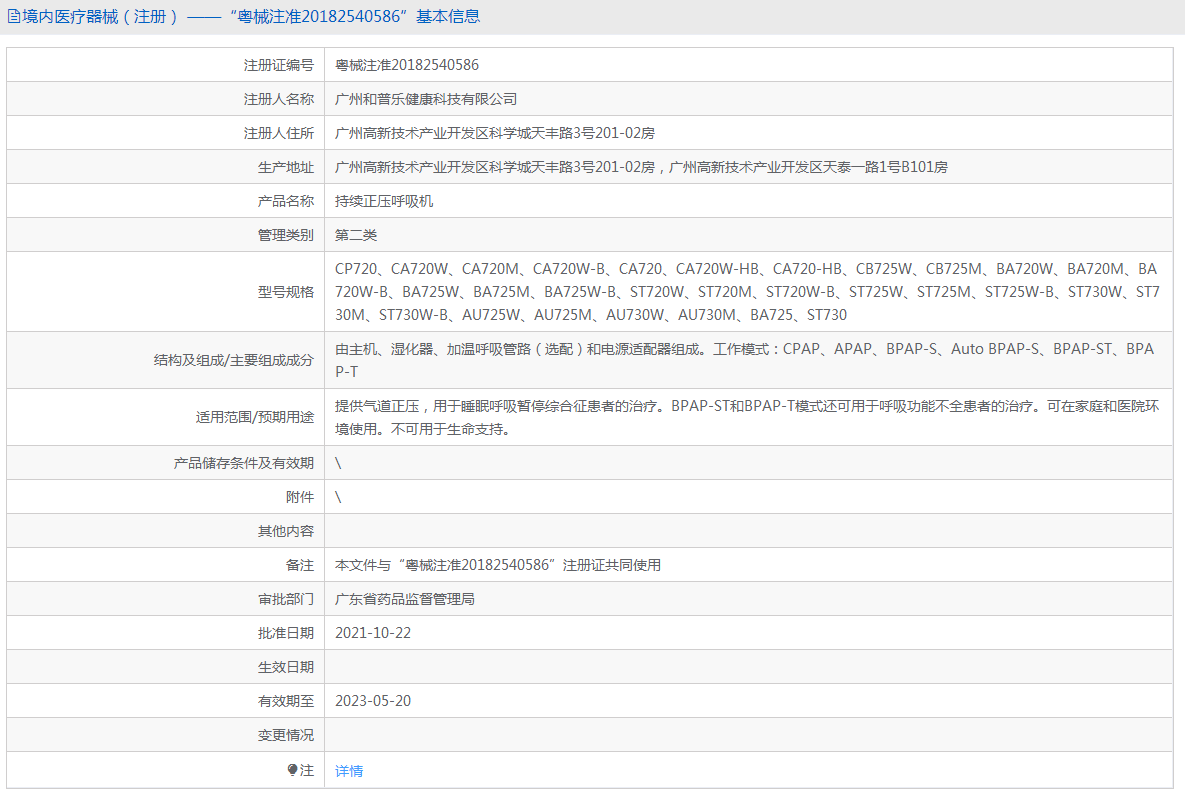Viewport: 1185px width, 794px height.
Task: Open the 详情 link
Action: (347, 770)
